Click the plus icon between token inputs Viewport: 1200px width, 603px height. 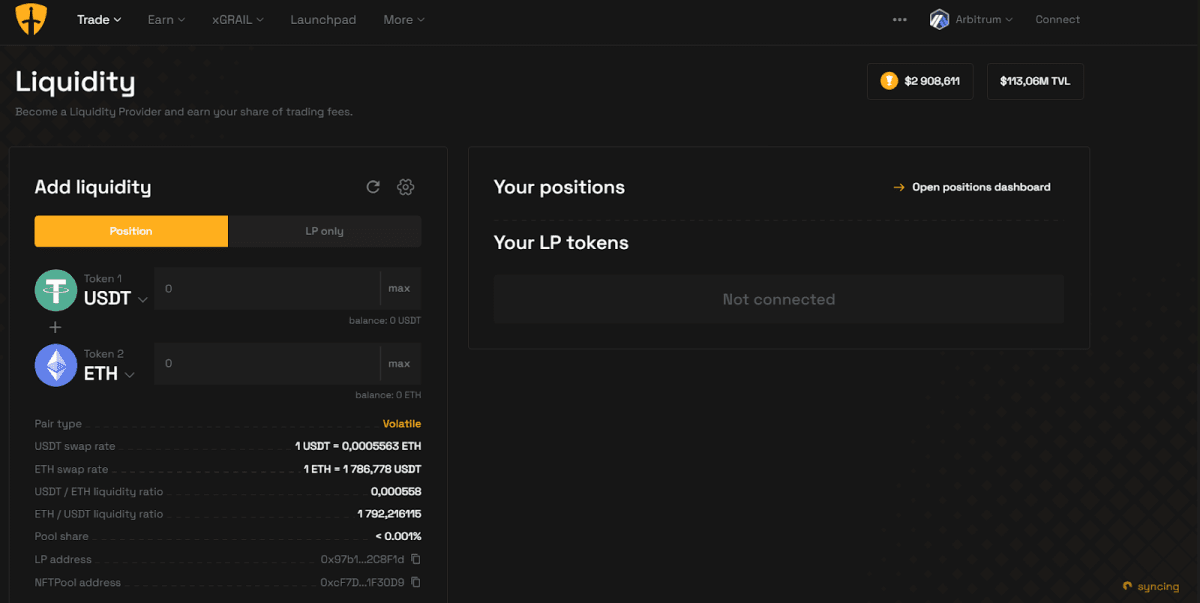(x=55, y=327)
